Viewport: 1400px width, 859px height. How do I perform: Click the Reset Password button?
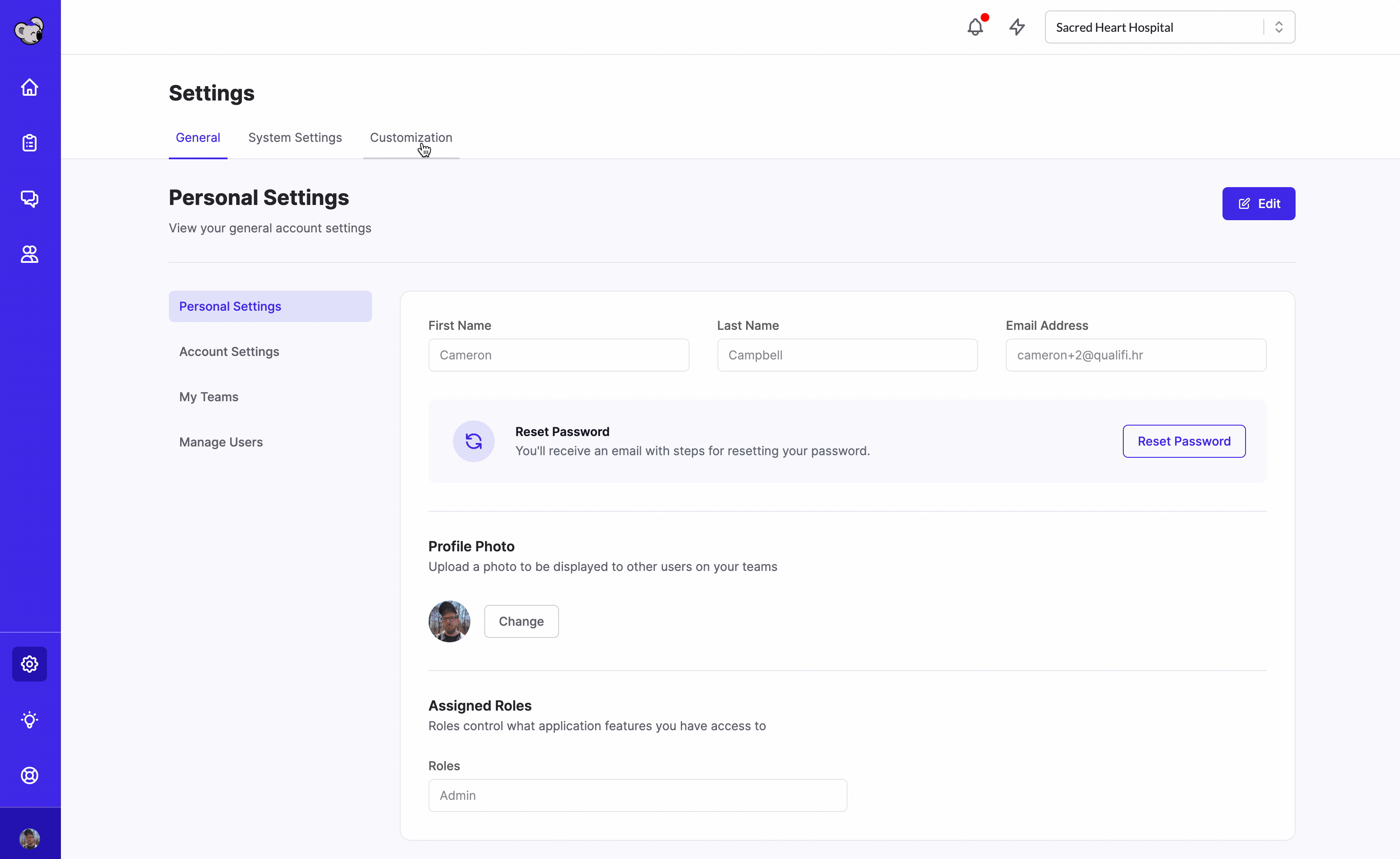click(x=1183, y=441)
